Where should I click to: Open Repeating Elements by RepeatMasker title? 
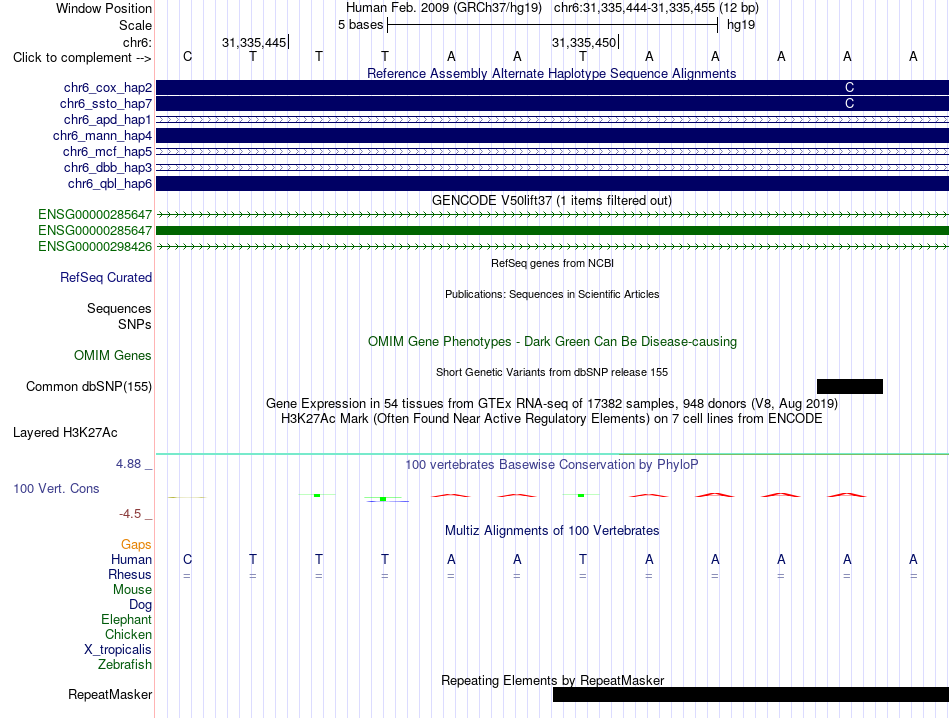(553, 681)
